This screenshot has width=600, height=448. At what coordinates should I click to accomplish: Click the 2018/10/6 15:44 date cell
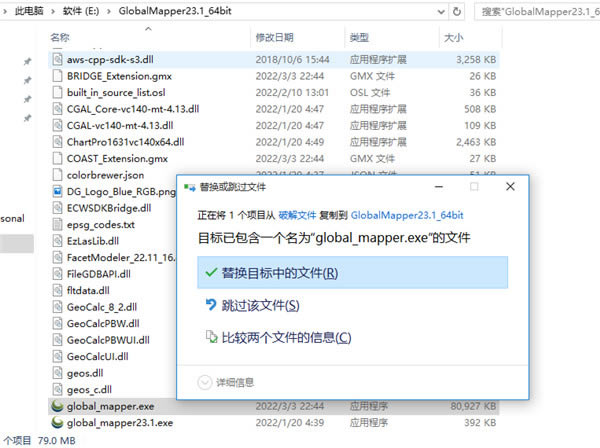292,60
